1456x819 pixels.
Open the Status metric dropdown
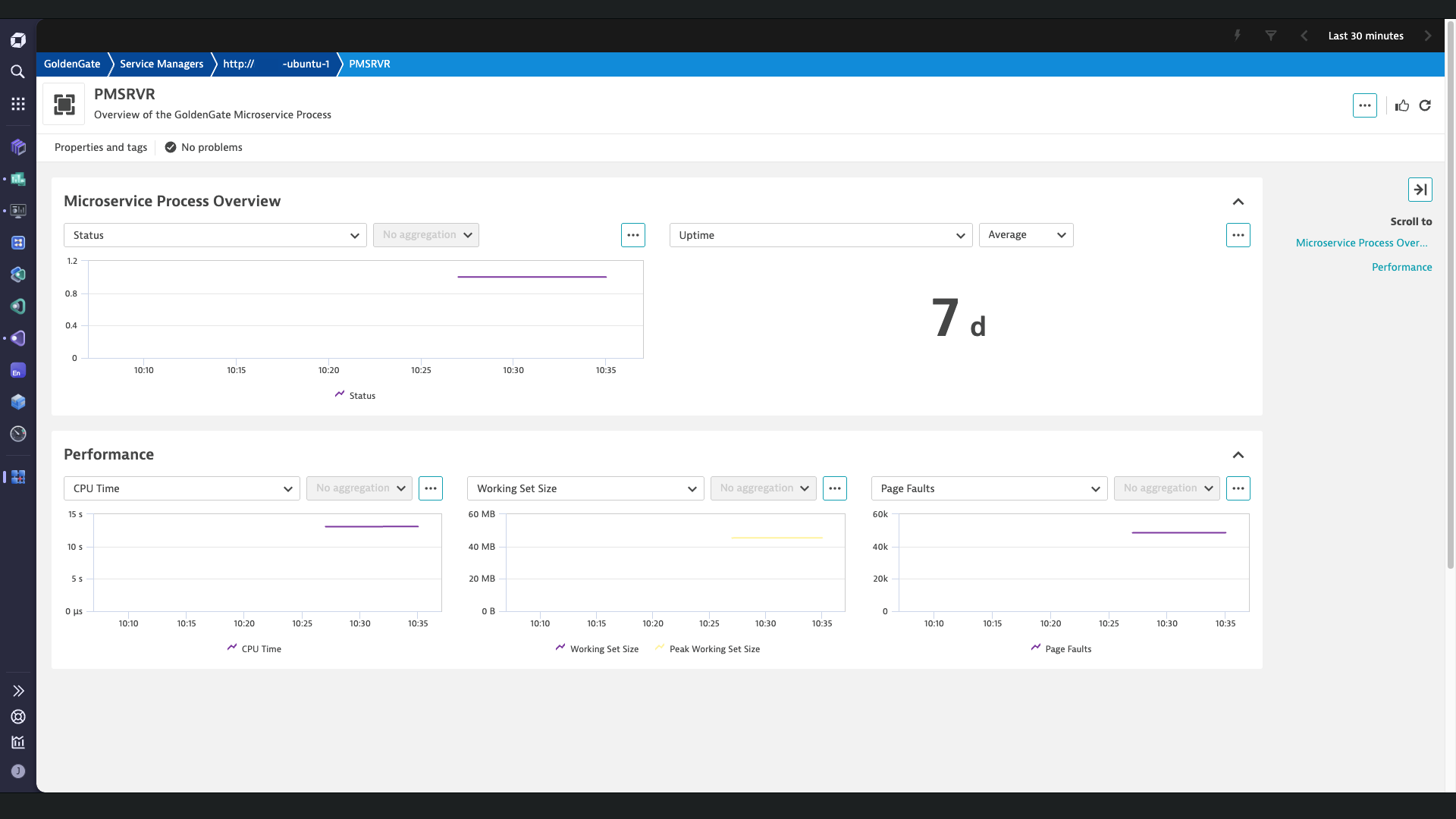215,235
